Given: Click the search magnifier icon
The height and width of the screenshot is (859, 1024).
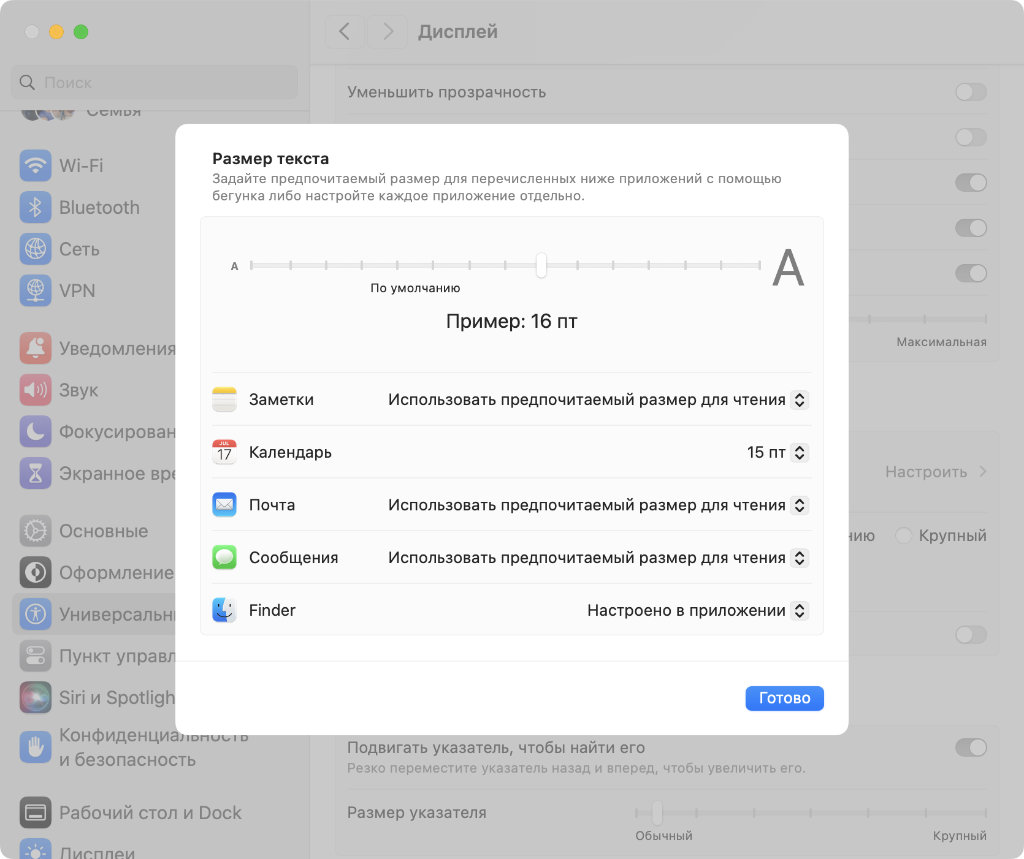Looking at the screenshot, I should 27,83.
